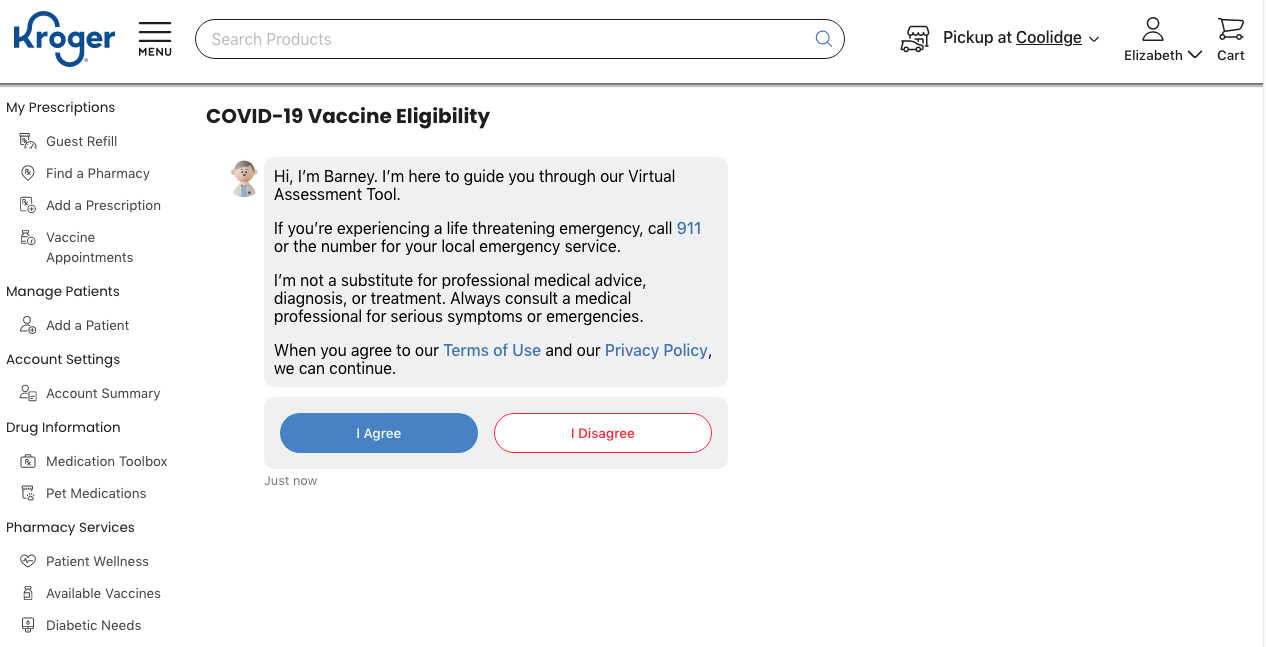
Task: Expand the Elizabeth account dropdown
Action: (1163, 55)
